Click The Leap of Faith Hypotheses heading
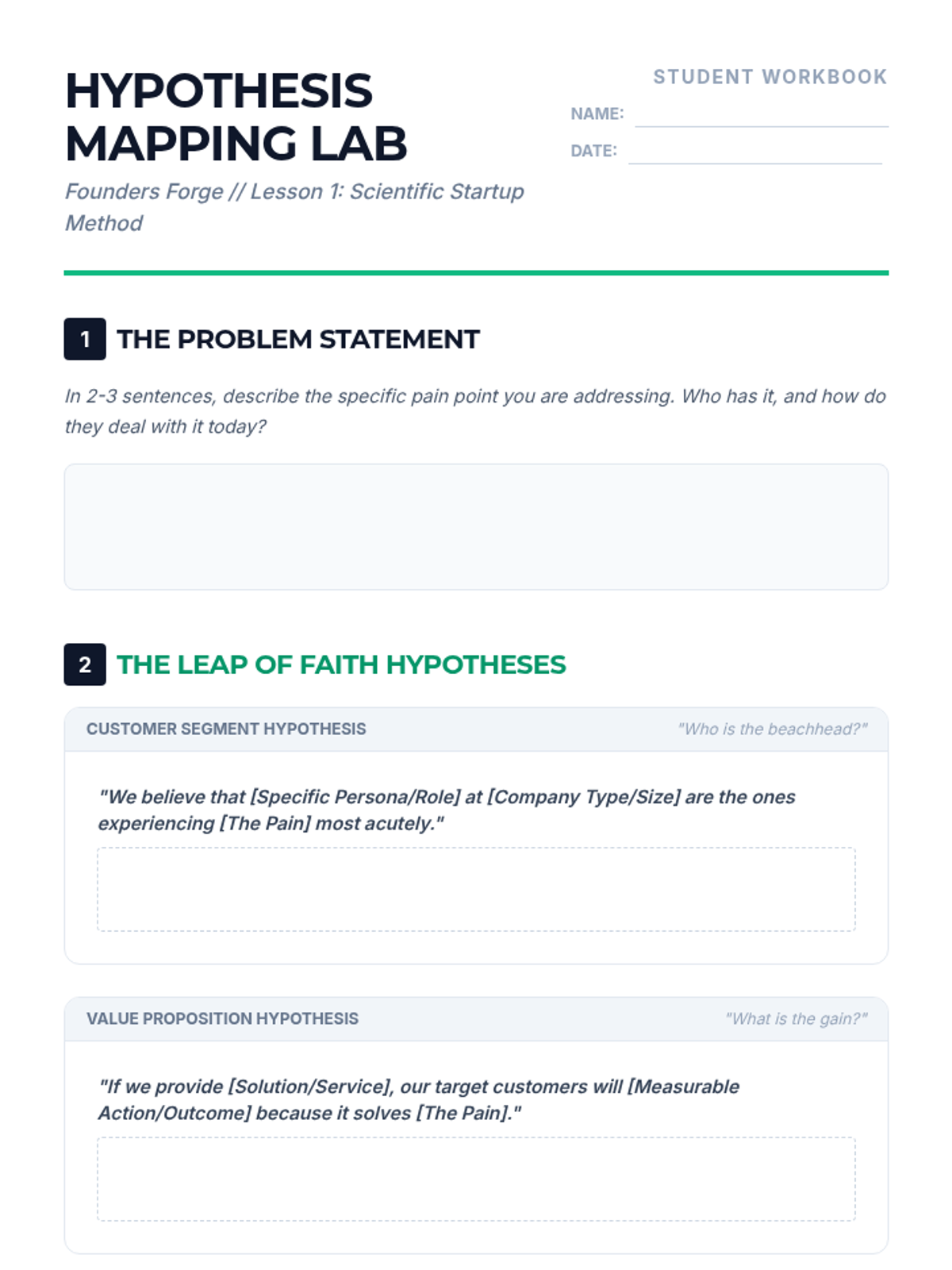Image resolution: width=952 pixels, height=1270 pixels. coord(341,664)
